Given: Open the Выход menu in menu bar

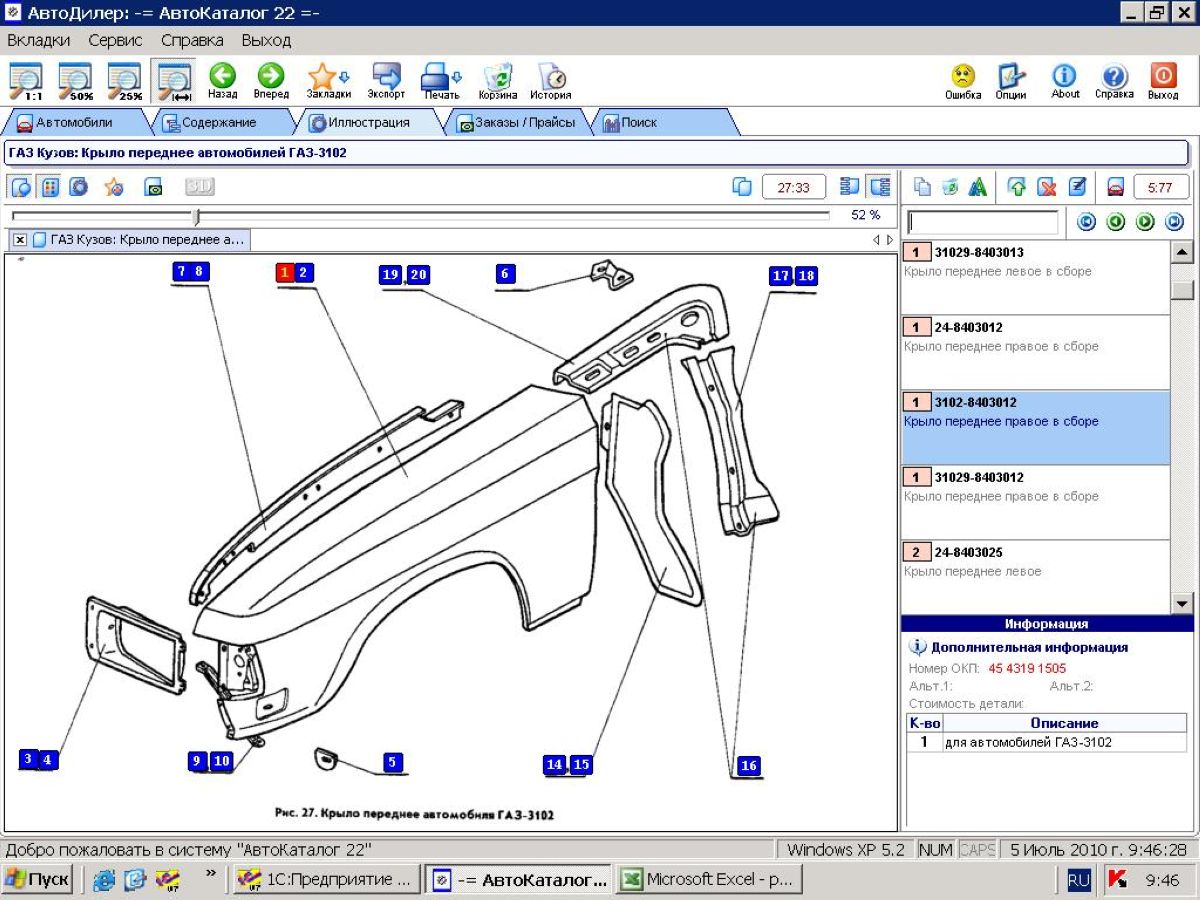Looking at the screenshot, I should (x=266, y=40).
